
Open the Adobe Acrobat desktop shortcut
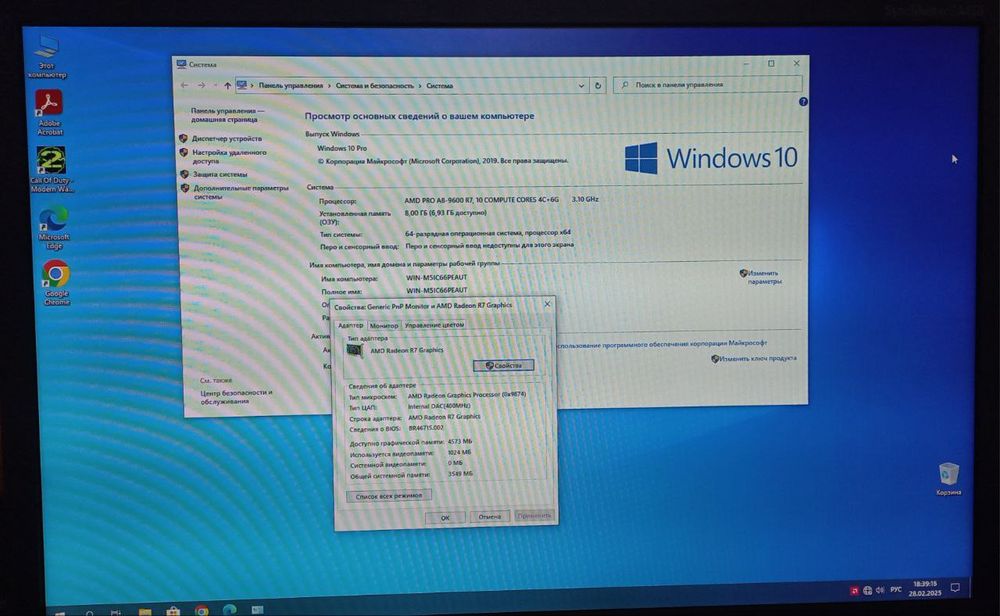pyautogui.click(x=49, y=112)
